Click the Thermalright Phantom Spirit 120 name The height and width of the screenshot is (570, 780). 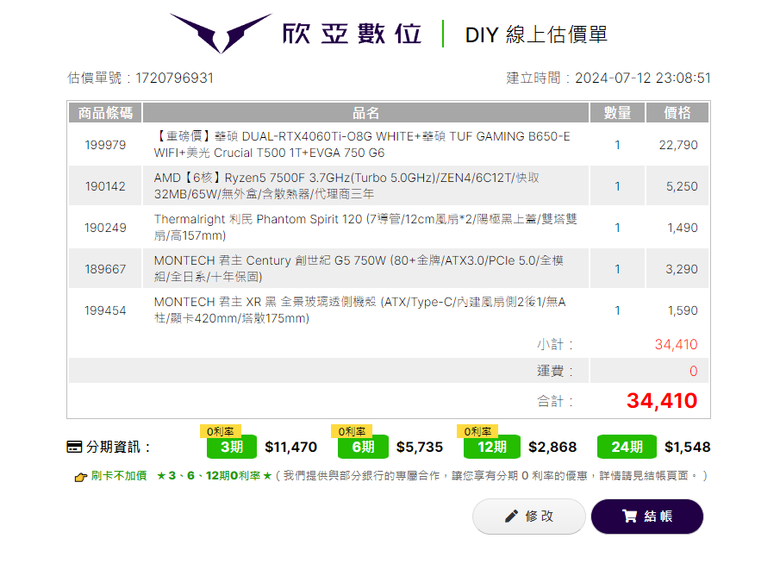(x=366, y=227)
